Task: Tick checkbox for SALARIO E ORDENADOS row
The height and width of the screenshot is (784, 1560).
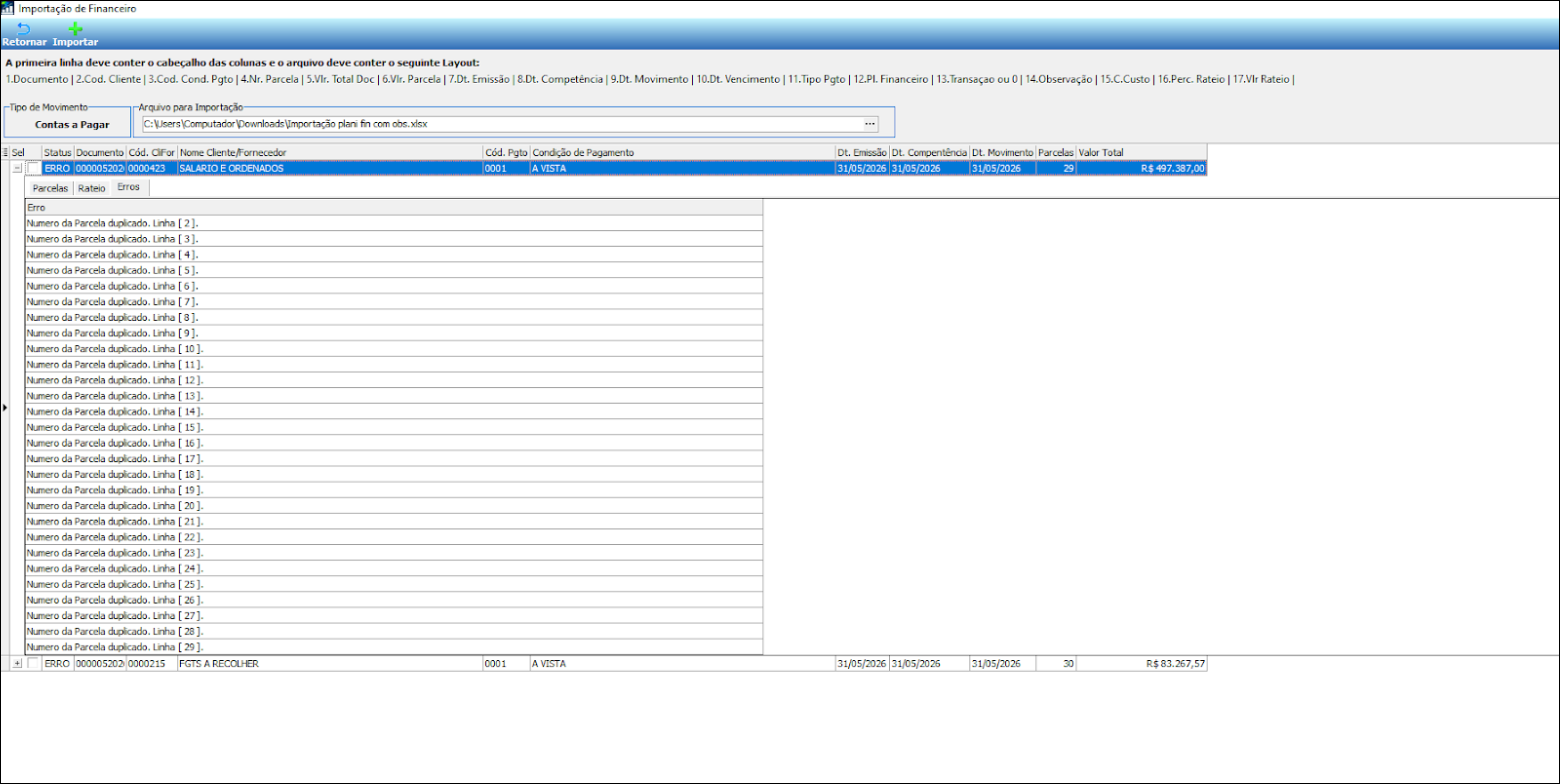Action: click(34, 168)
